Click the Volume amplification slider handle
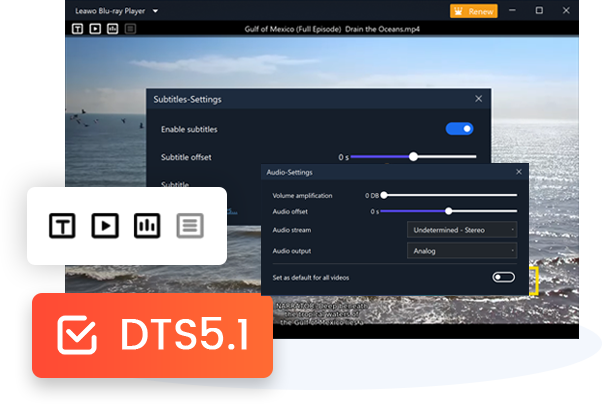 (384, 195)
